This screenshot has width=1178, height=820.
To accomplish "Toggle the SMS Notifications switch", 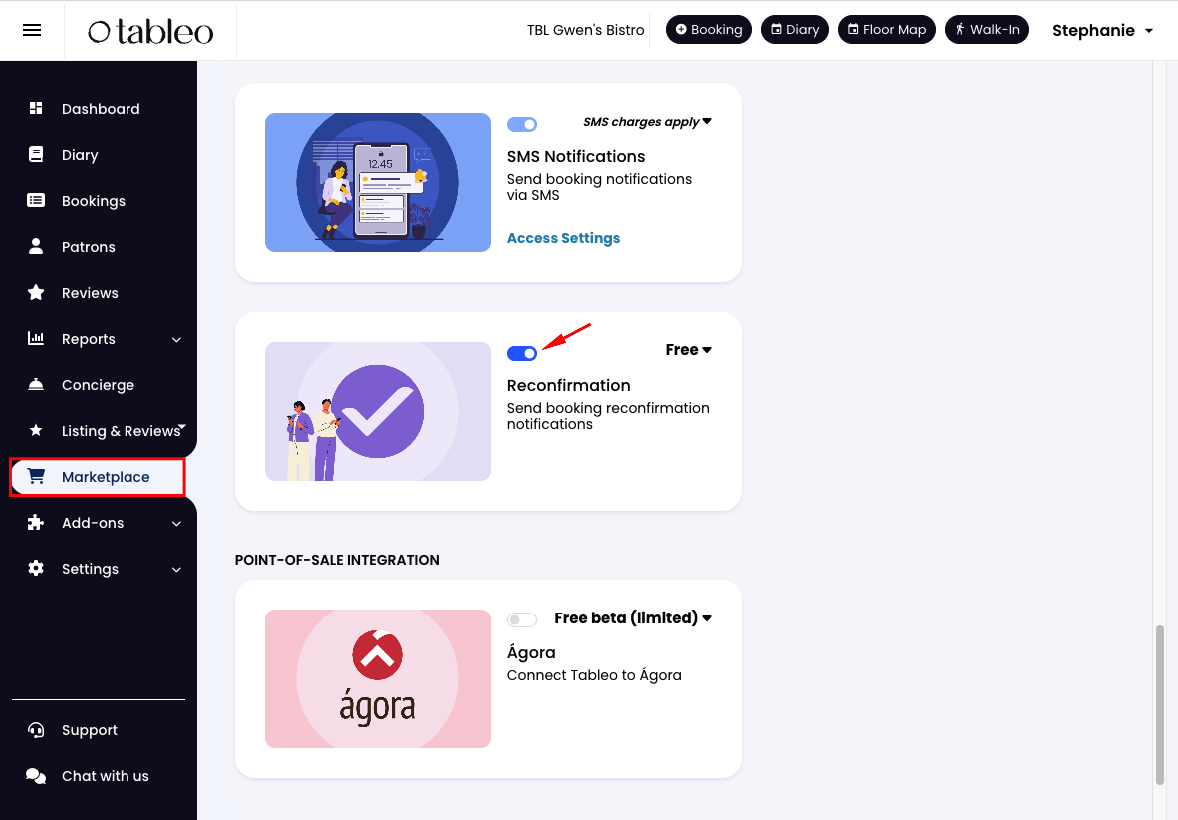I will (x=521, y=124).
